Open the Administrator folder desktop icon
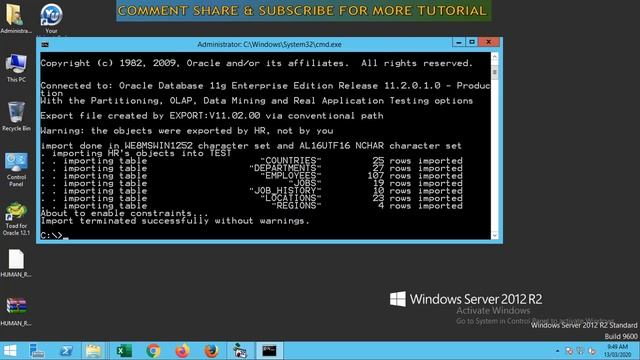This screenshot has width=640, height=360. point(15,18)
